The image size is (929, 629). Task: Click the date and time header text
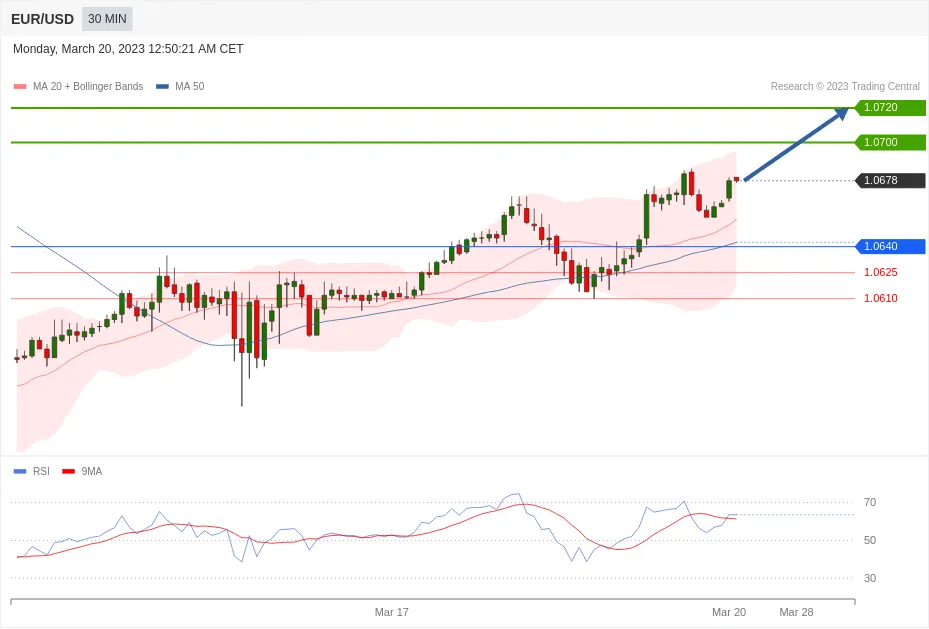(x=128, y=49)
